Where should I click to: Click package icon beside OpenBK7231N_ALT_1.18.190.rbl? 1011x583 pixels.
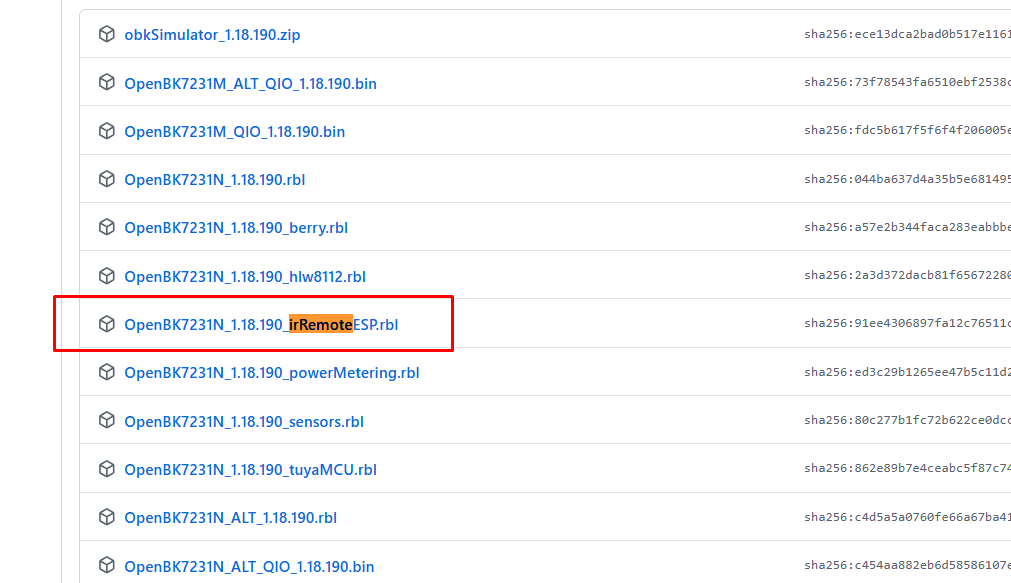pyautogui.click(x=106, y=517)
